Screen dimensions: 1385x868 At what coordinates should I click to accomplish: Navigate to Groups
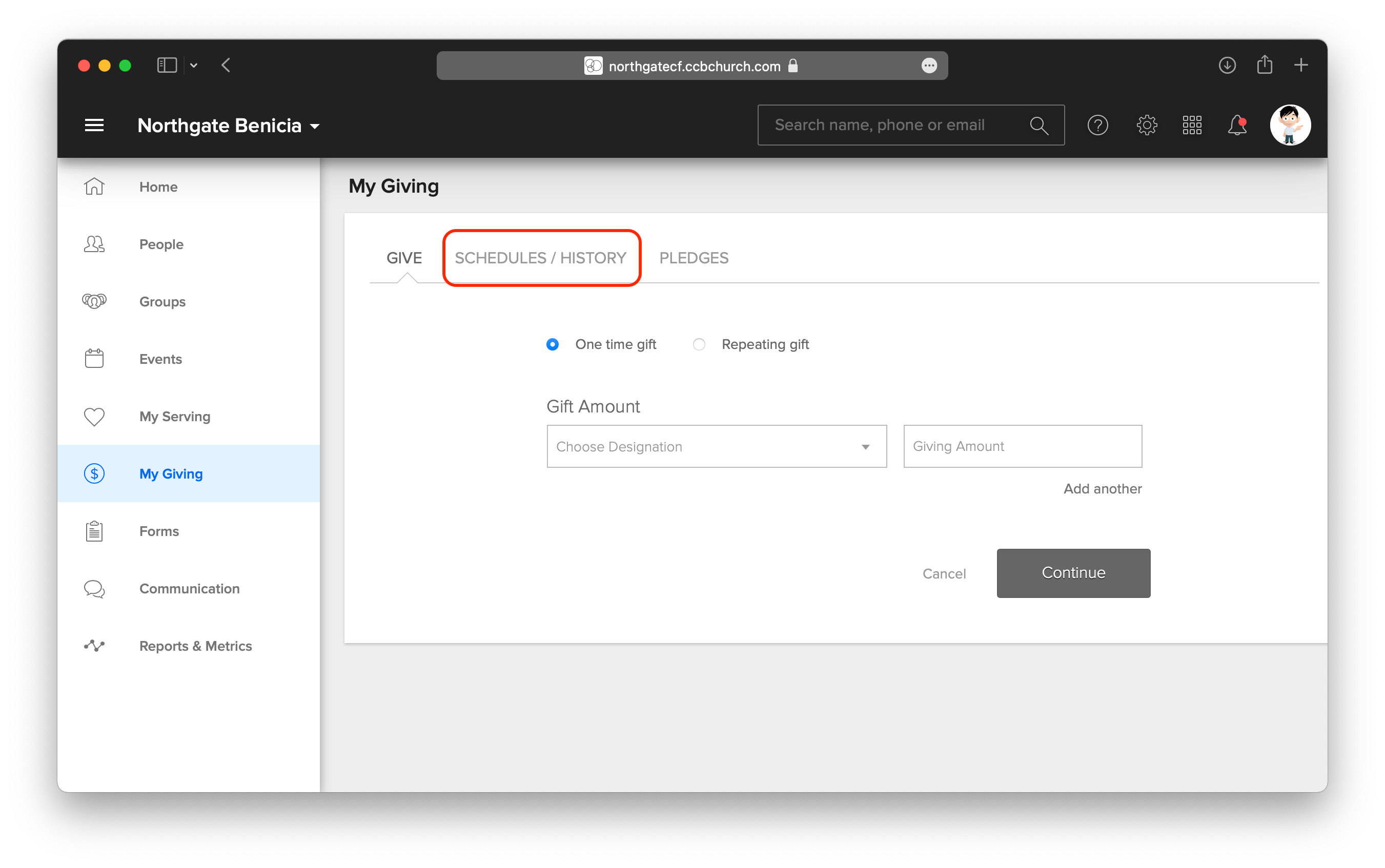162,301
